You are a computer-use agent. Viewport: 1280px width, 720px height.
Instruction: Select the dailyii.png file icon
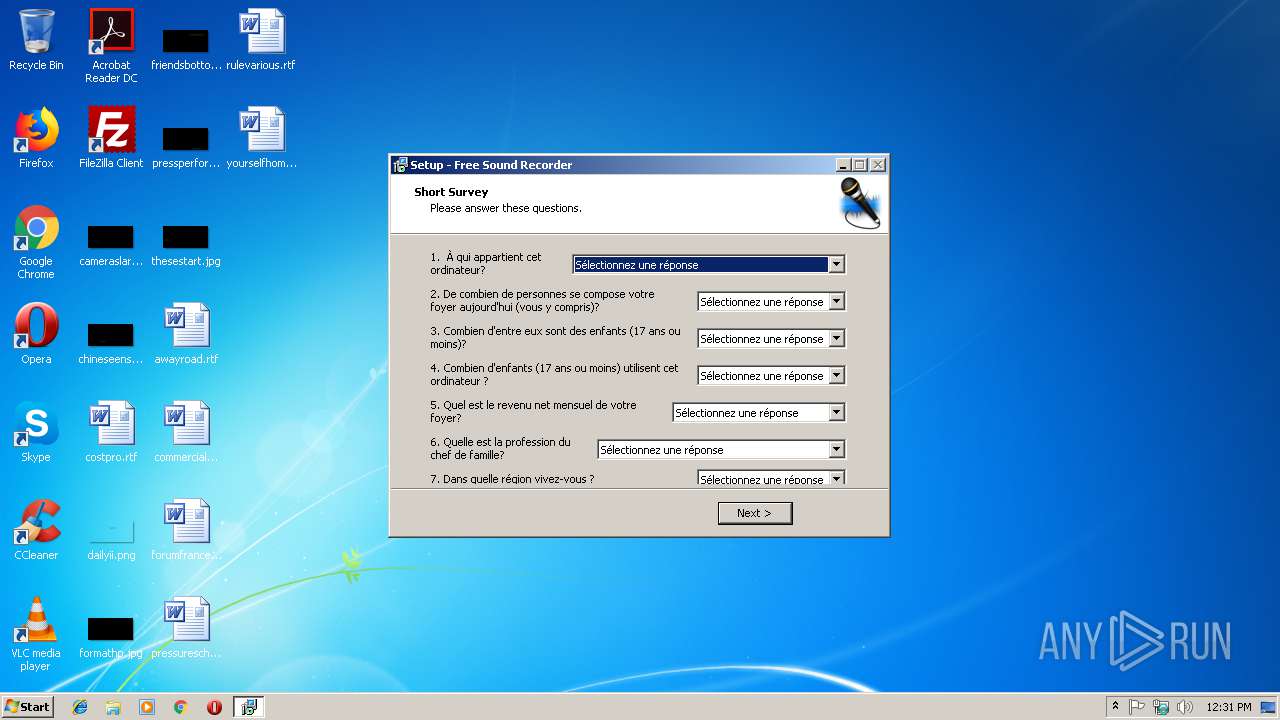coord(111,538)
